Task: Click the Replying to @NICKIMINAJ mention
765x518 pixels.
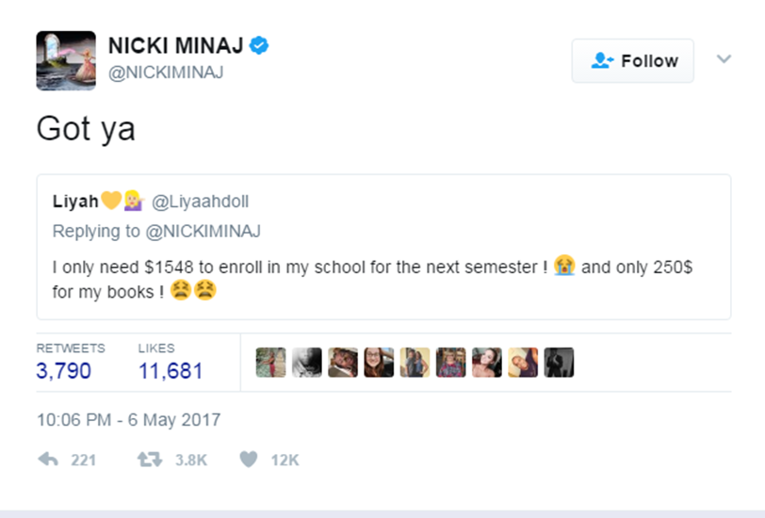Action: point(203,231)
